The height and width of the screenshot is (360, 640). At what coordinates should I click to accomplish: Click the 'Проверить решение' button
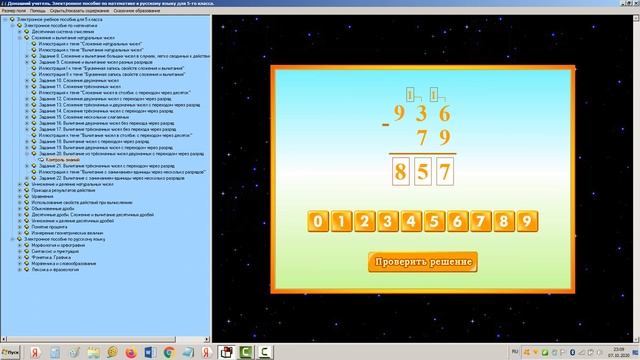[423, 262]
